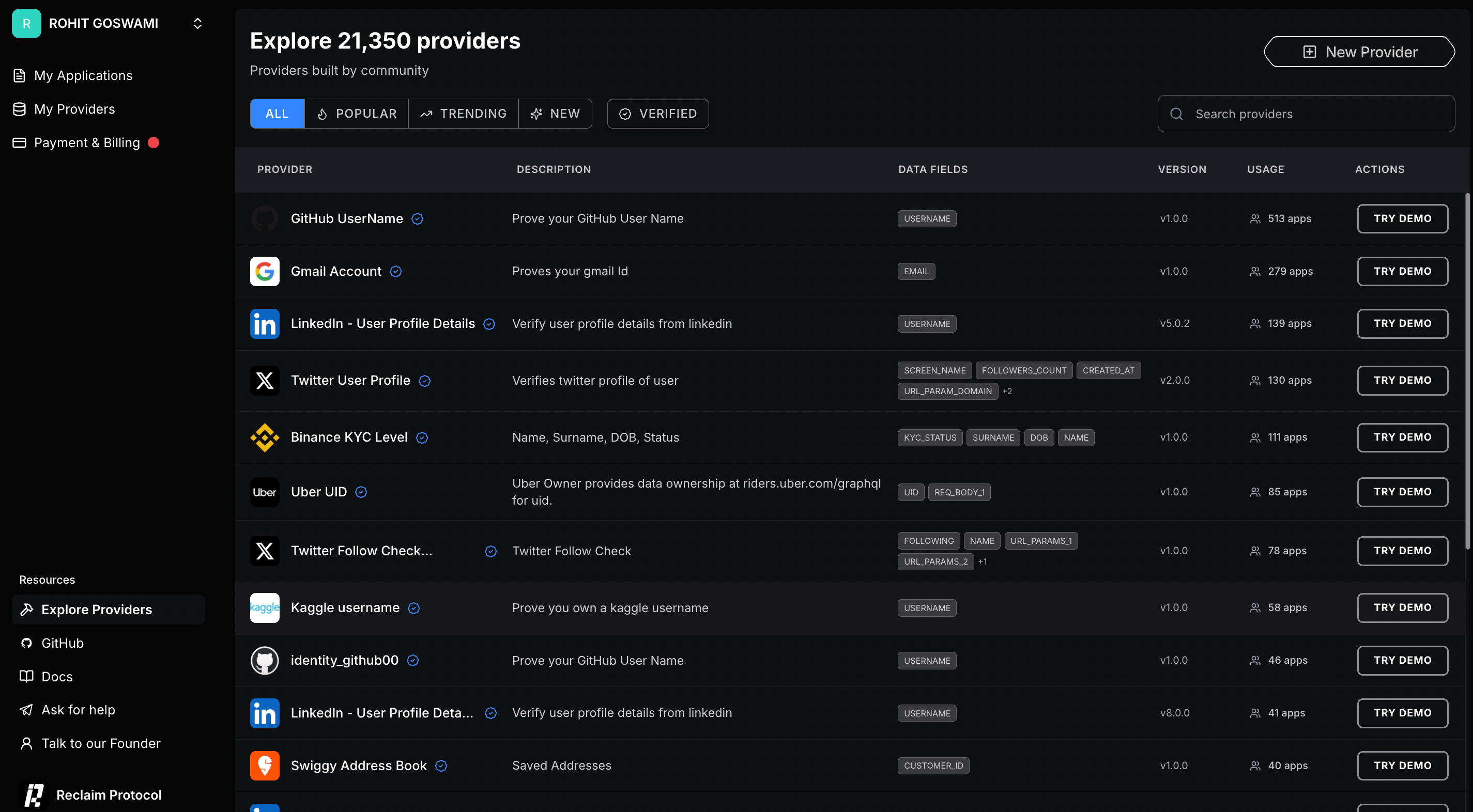Image resolution: width=1473 pixels, height=812 pixels.
Task: Expand the ROHIT GOSWAMI account switcher
Action: click(197, 23)
